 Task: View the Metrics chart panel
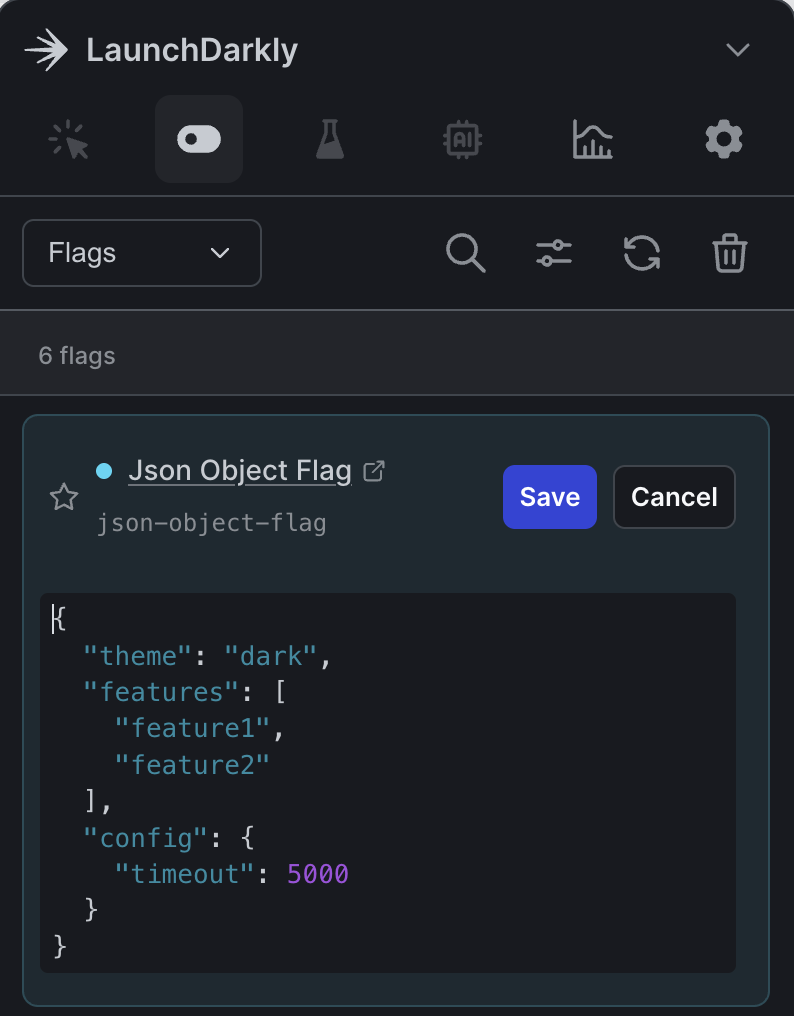592,139
